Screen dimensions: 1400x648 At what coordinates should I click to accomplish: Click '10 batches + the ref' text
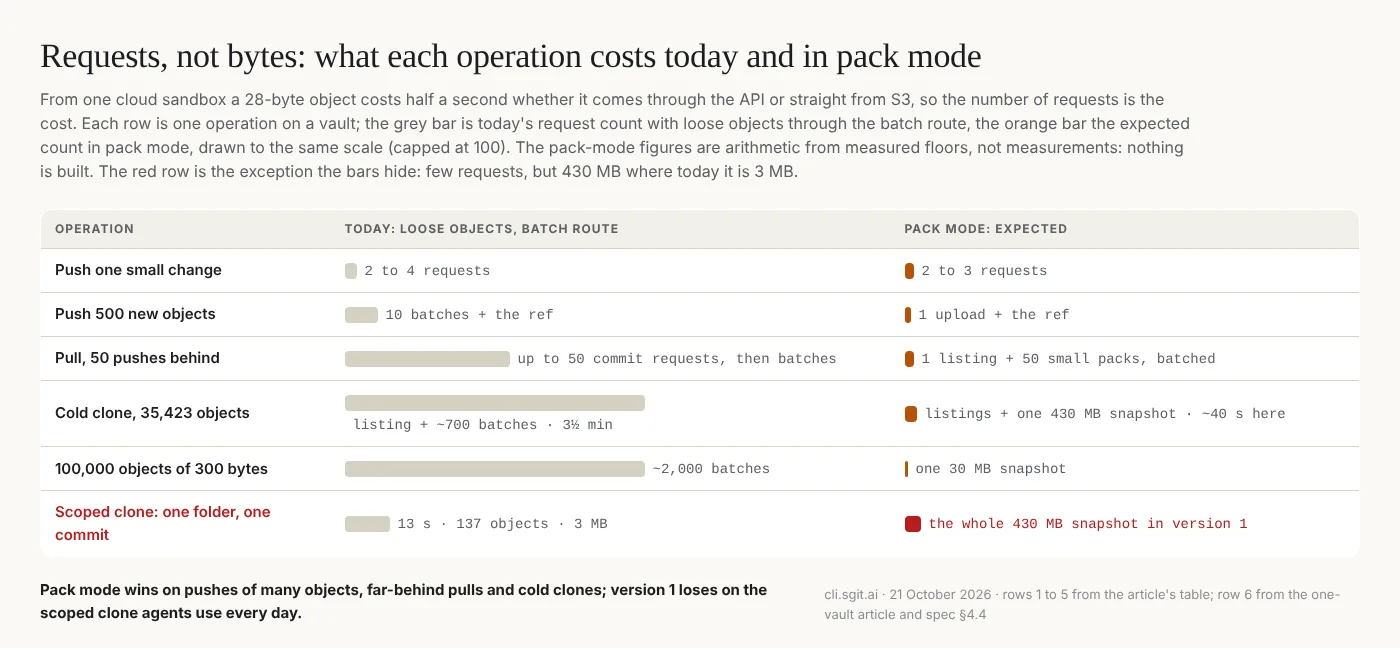469,315
